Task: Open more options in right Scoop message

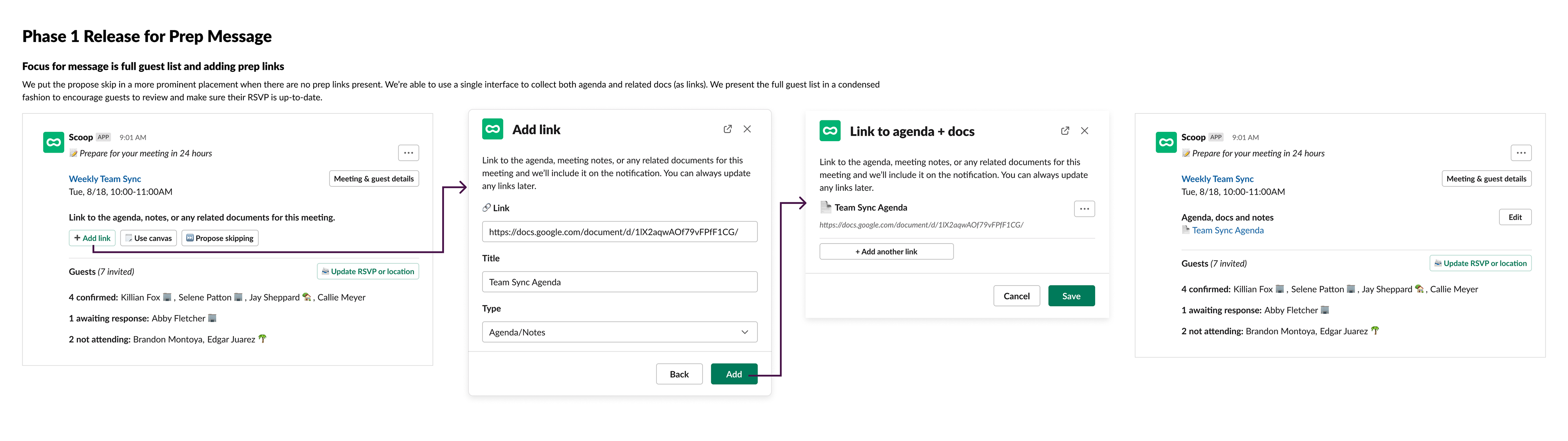Action: tap(1521, 153)
